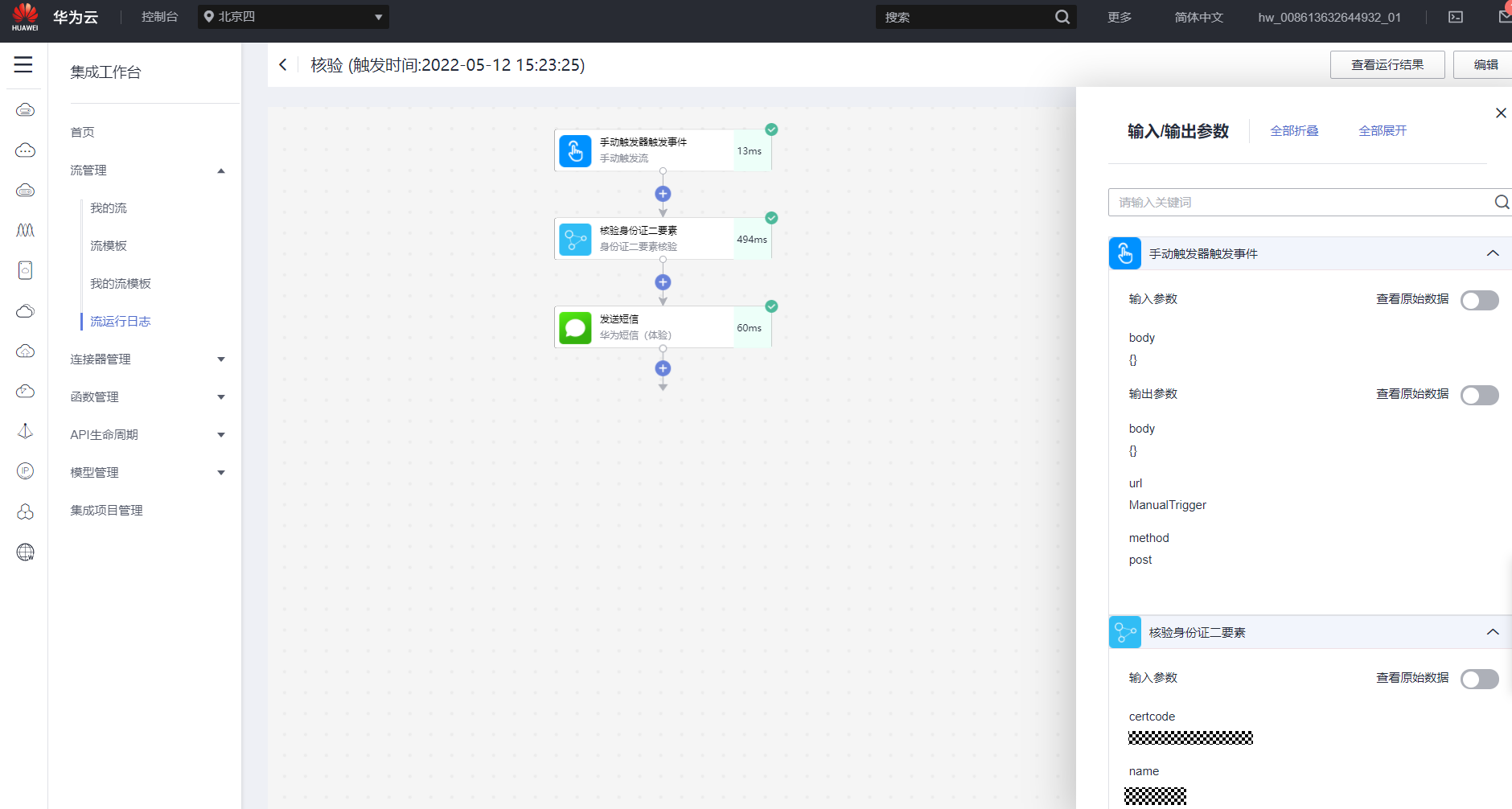Image resolution: width=1512 pixels, height=809 pixels.
Task: Open 集成项目管理 in the sidebar
Action: tap(106, 511)
